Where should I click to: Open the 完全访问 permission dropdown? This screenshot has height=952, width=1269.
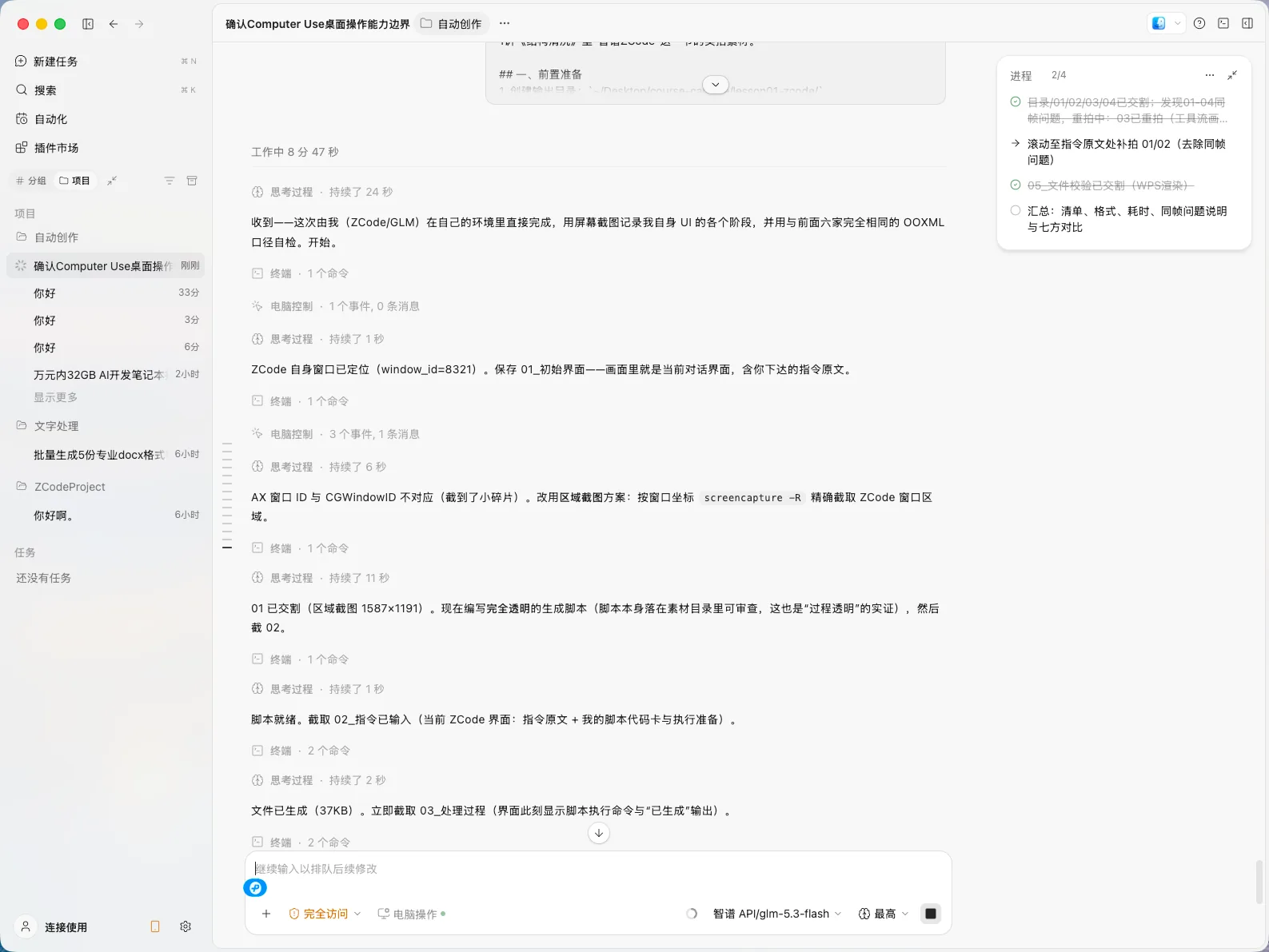[x=325, y=914]
